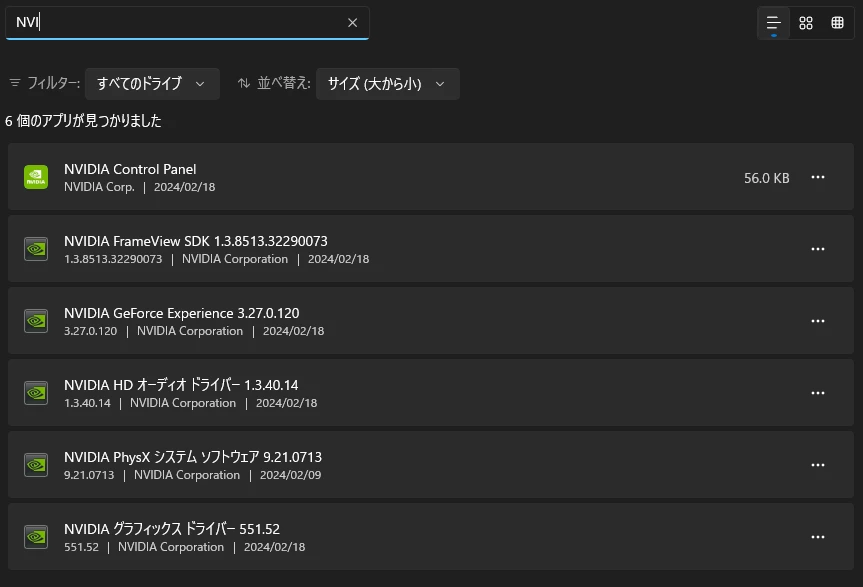Image resolution: width=863 pixels, height=587 pixels.
Task: Open more options for NVIDIA FrameView SDK
Action: coord(817,249)
